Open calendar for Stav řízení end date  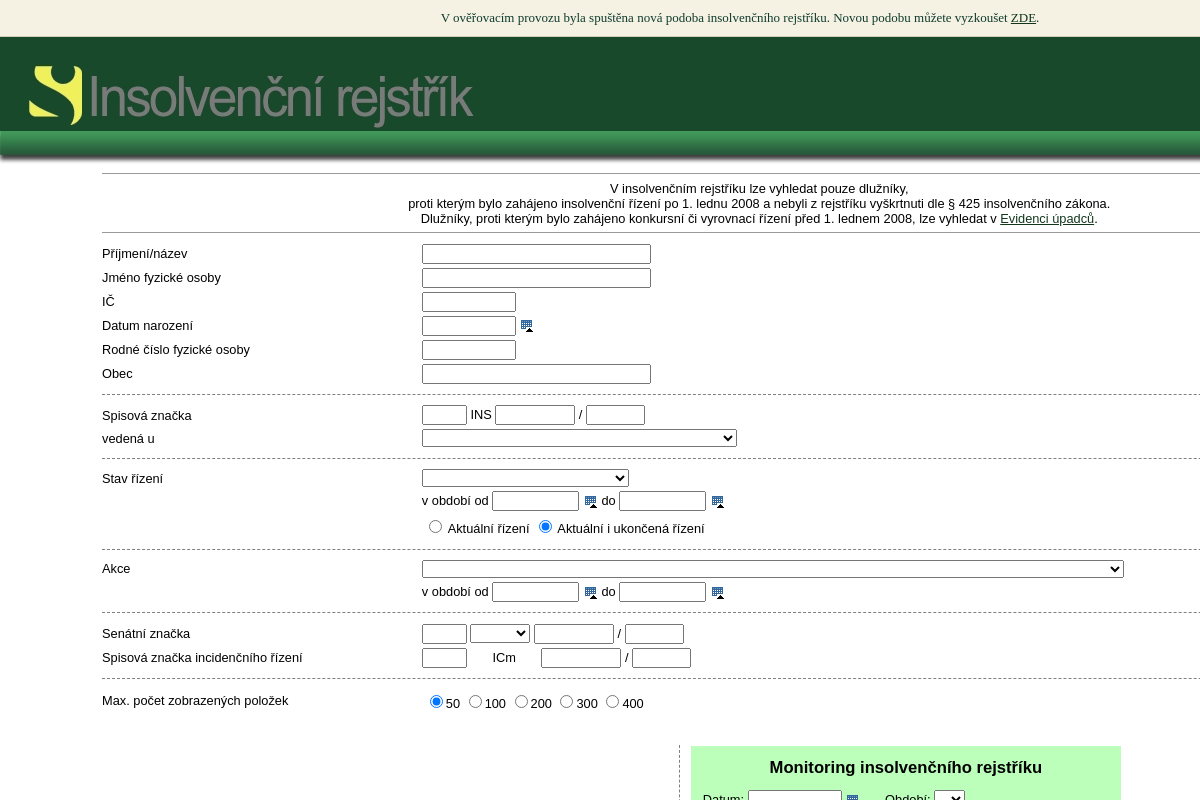pyautogui.click(x=718, y=502)
